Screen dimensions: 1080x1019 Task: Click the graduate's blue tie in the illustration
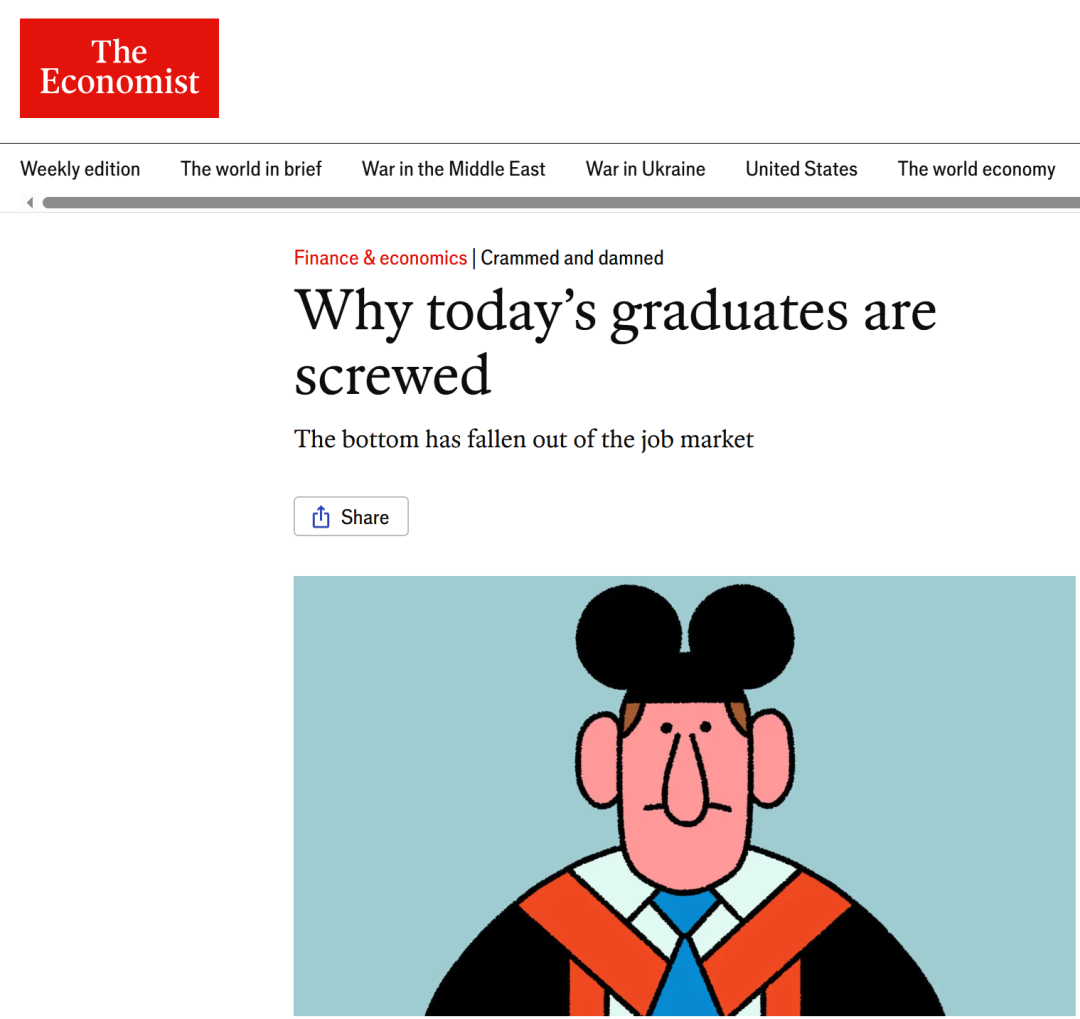point(686,960)
